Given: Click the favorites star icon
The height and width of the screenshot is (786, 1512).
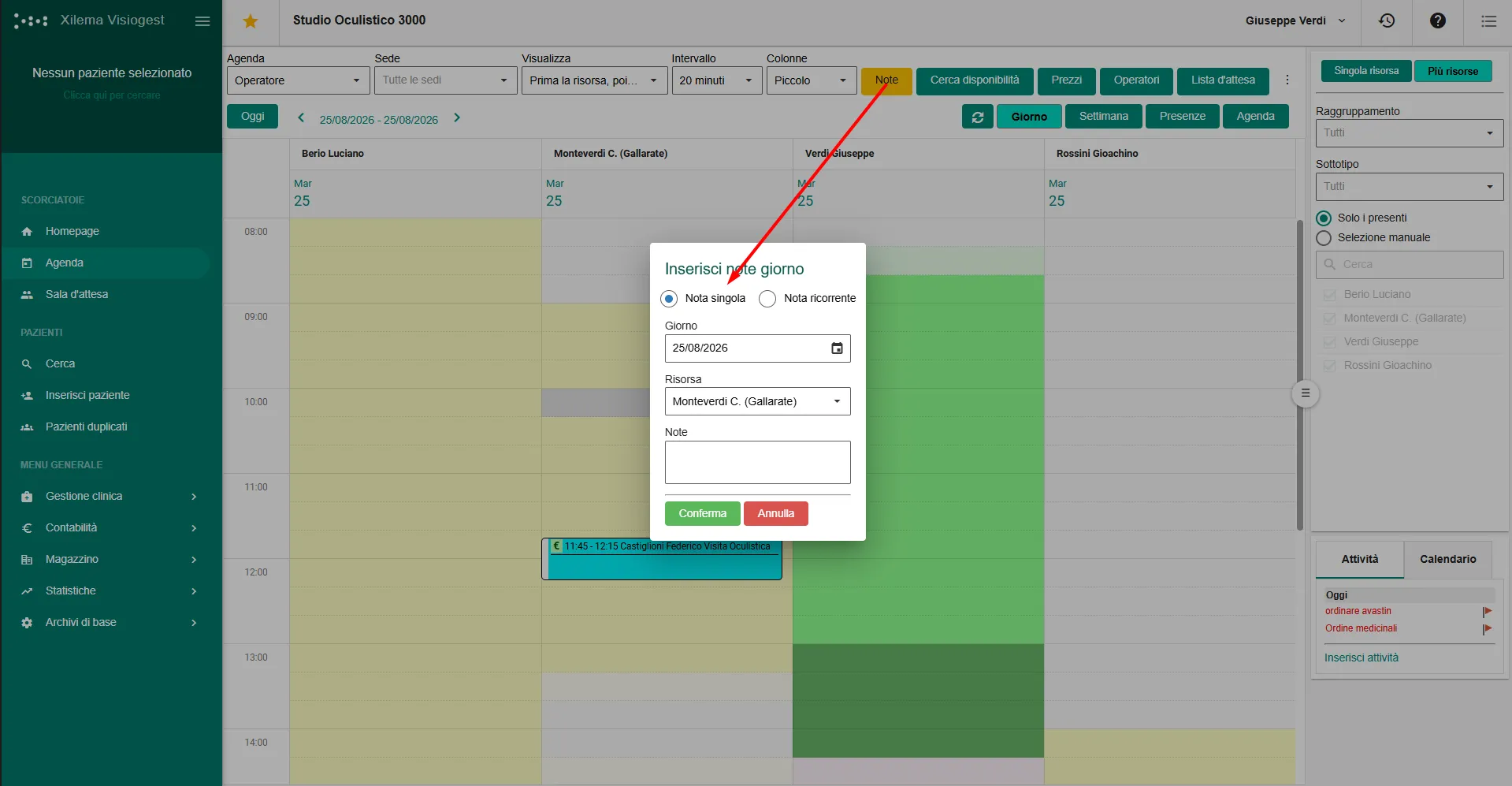Looking at the screenshot, I should [251, 21].
